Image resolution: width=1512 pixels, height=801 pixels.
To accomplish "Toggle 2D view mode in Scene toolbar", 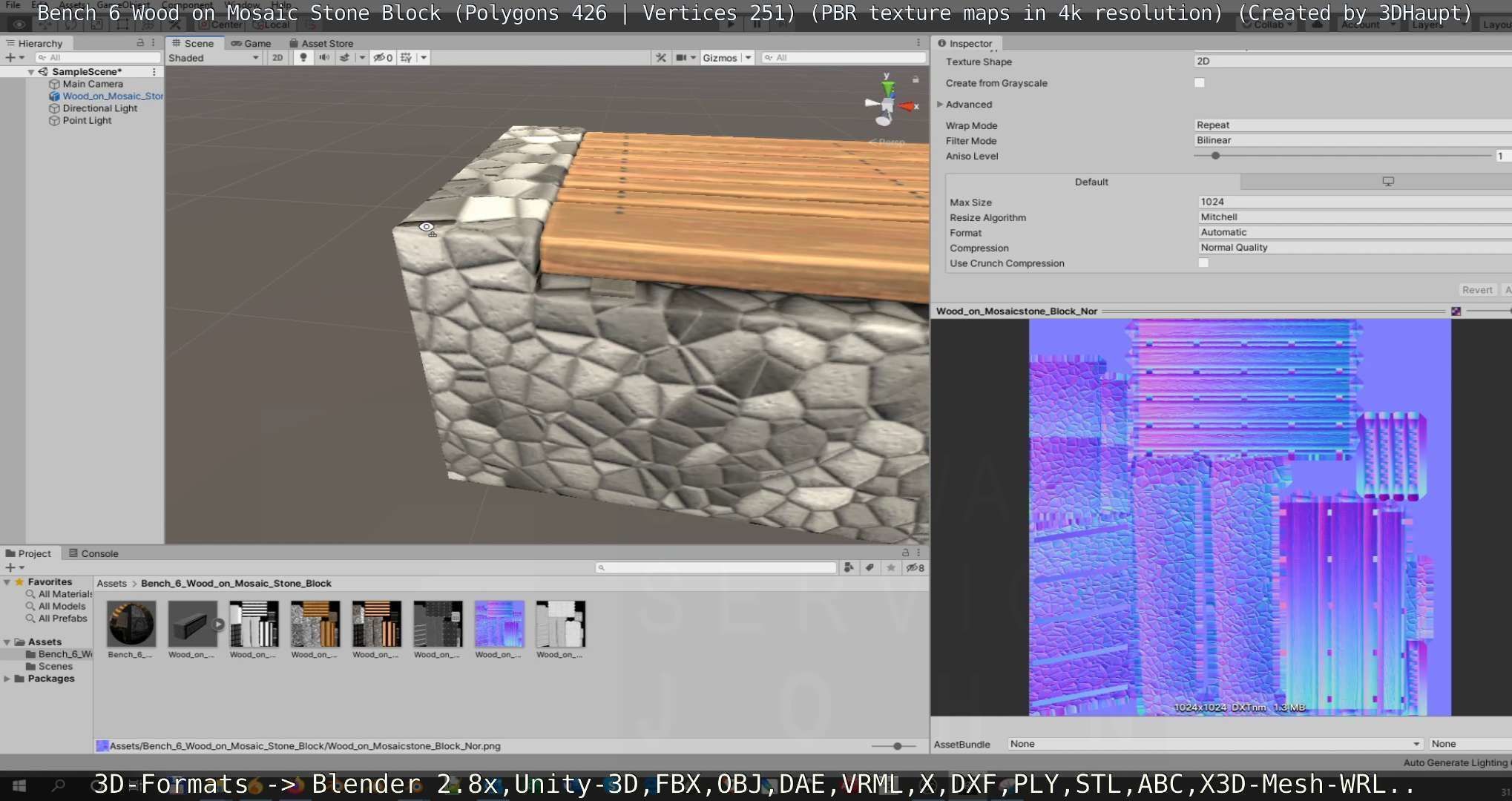I will (277, 58).
